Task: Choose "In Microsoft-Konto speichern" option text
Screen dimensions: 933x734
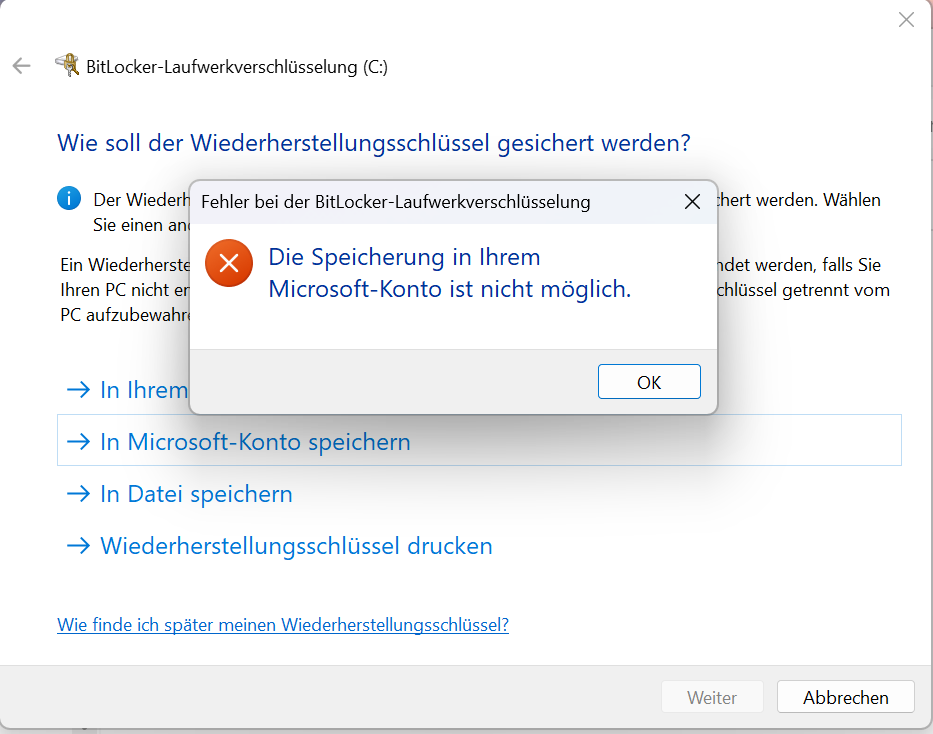Action: (x=255, y=441)
